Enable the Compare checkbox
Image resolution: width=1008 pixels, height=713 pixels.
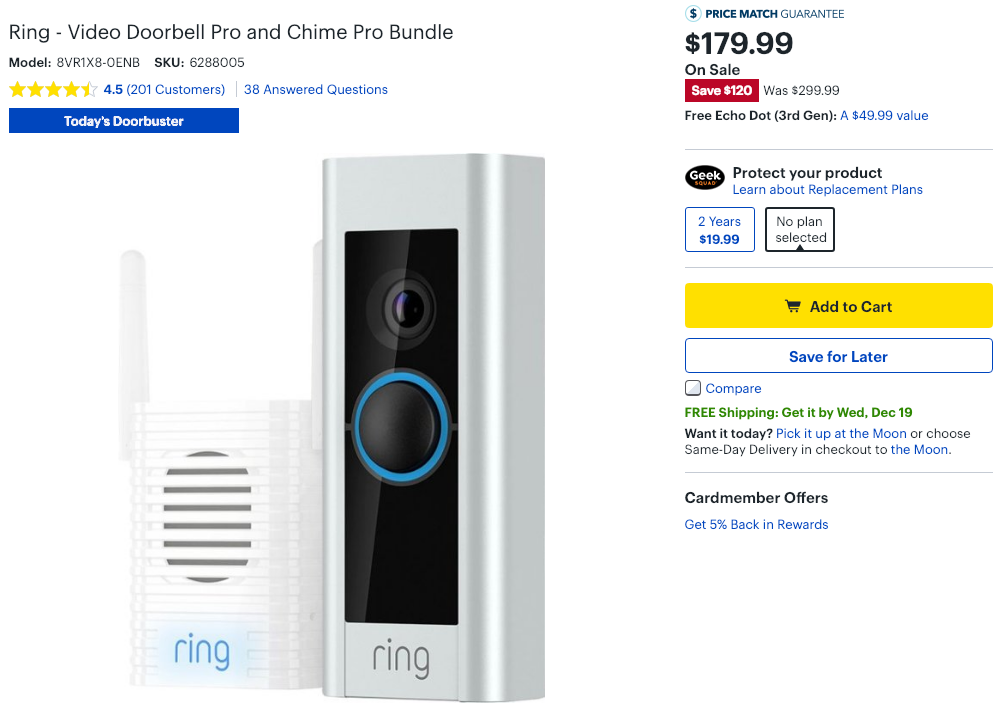pyautogui.click(x=692, y=388)
